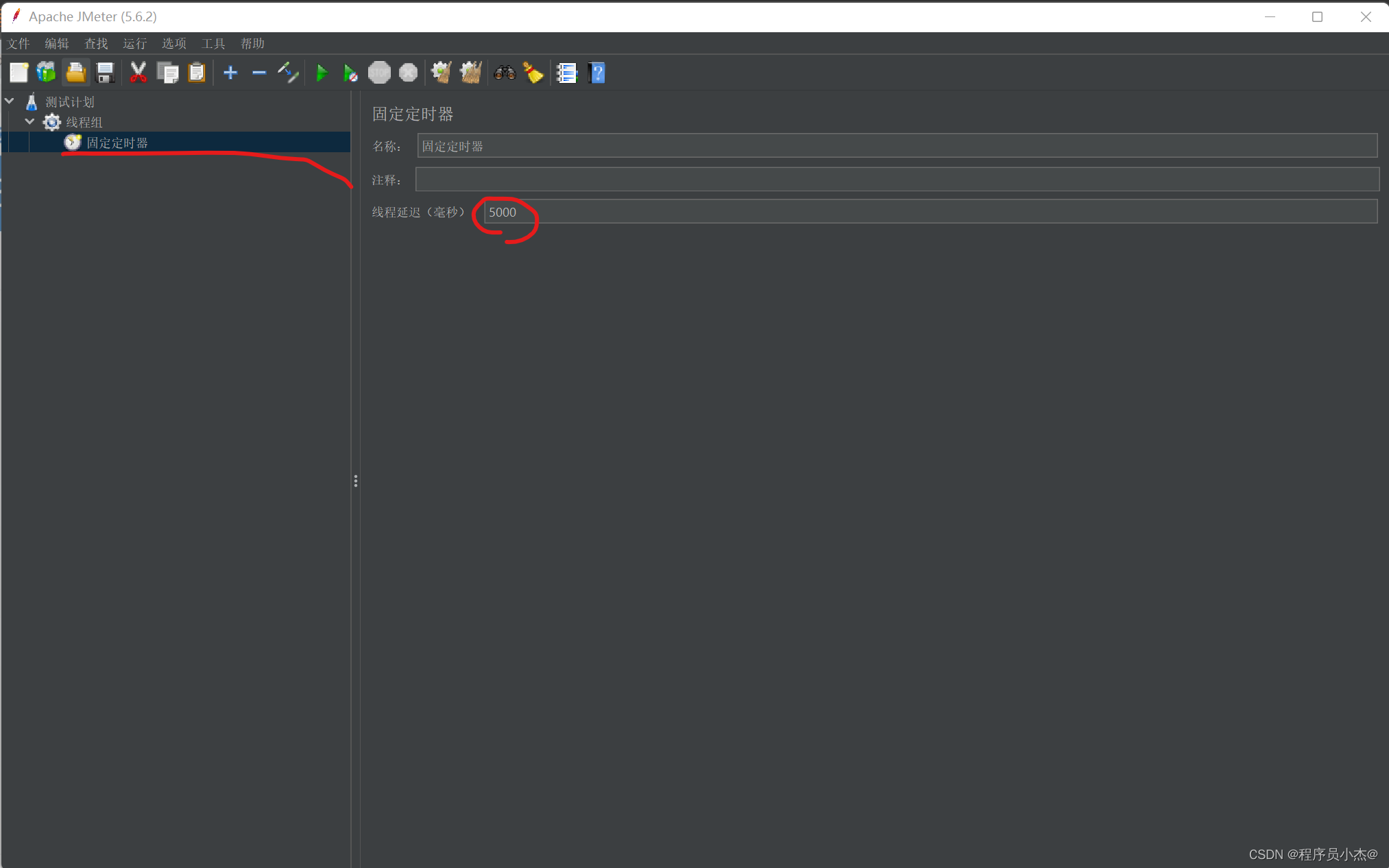The image size is (1389, 868).
Task: Open the 运行 menu
Action: pos(135,44)
